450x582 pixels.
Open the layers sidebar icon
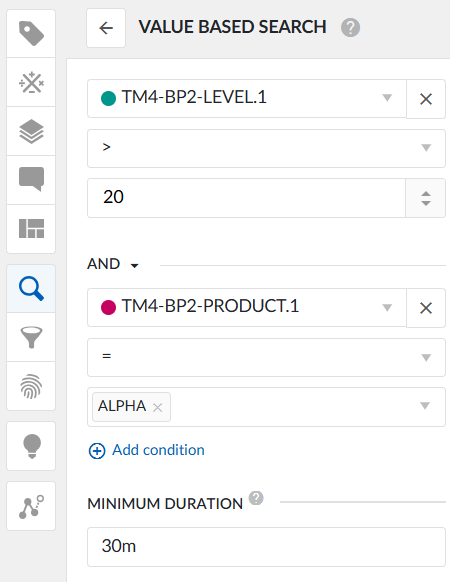31,131
